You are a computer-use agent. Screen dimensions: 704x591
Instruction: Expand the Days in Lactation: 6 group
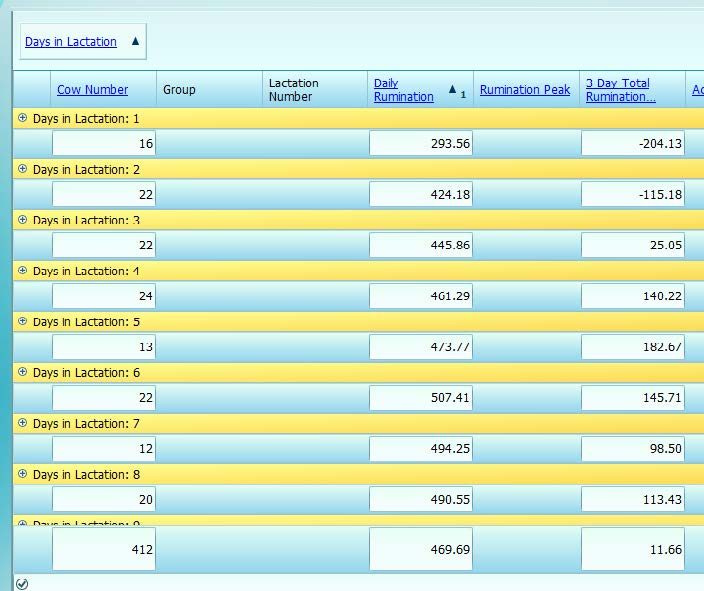(22, 372)
